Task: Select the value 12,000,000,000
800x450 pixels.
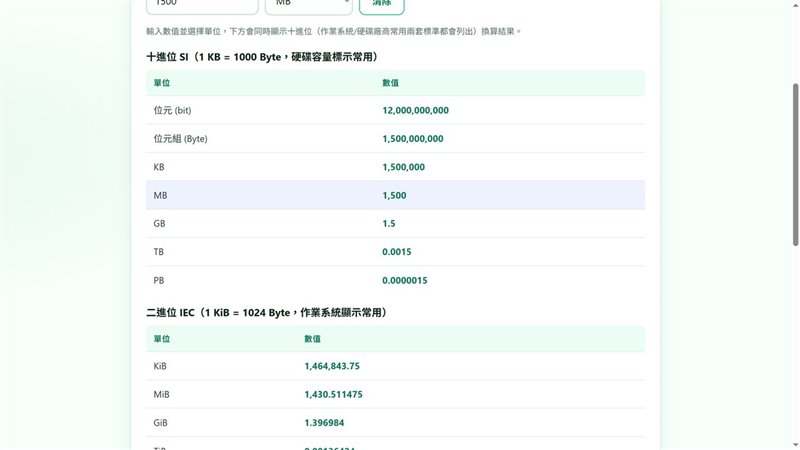Action: [x=415, y=110]
